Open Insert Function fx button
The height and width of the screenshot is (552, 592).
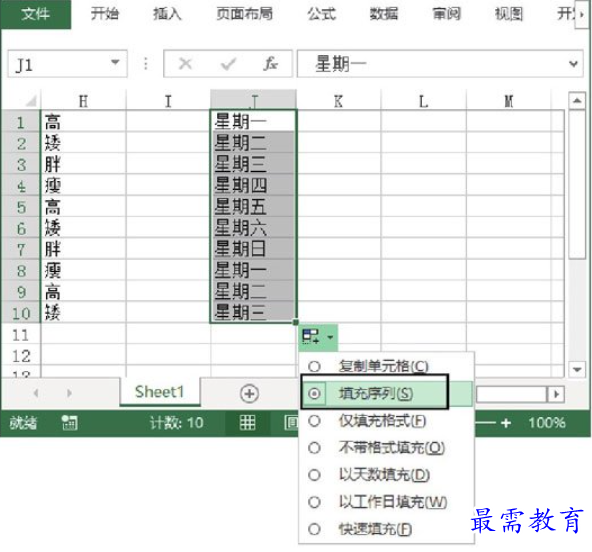[x=271, y=63]
